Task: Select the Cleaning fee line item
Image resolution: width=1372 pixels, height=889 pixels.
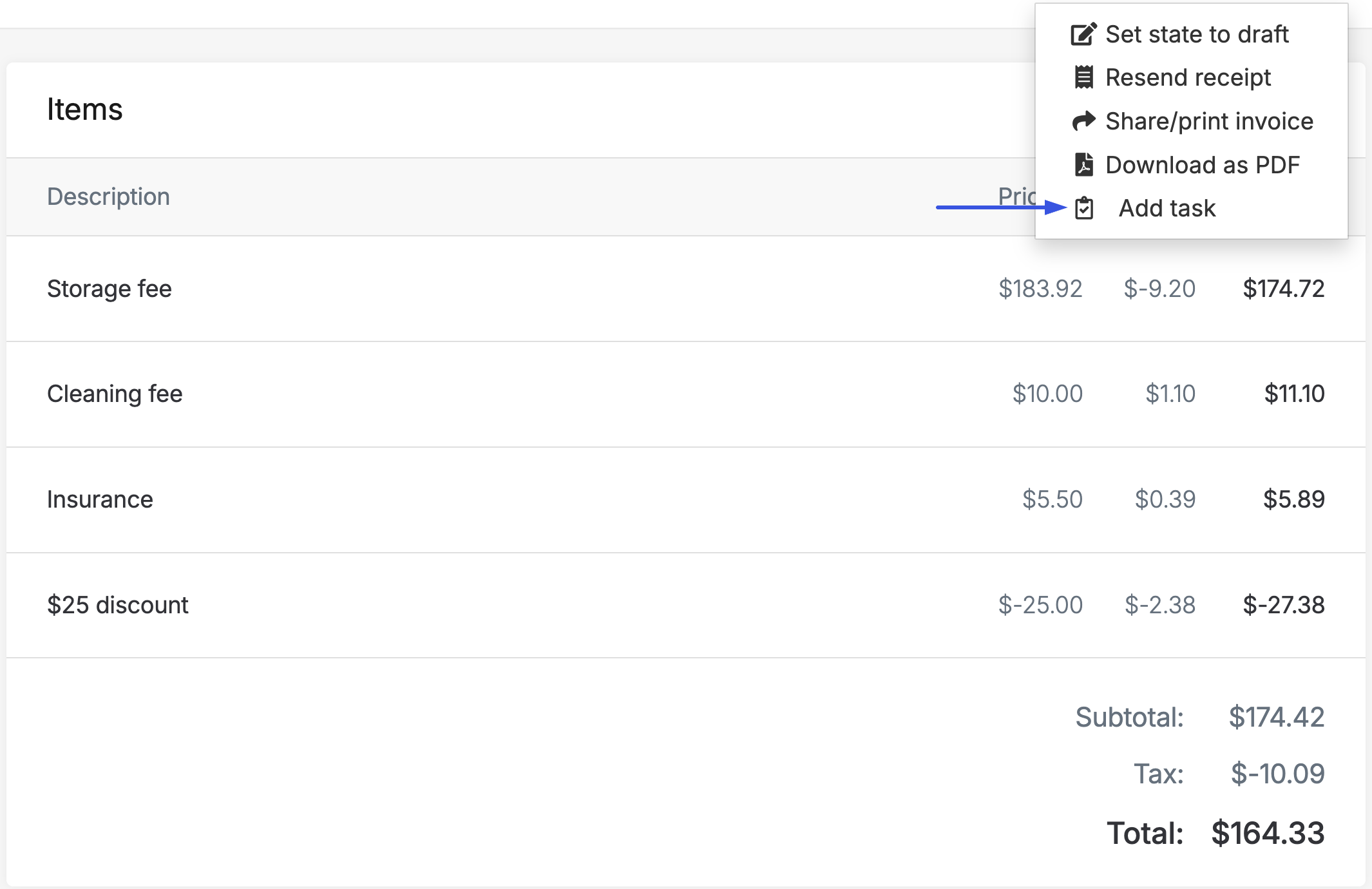Action: click(x=115, y=394)
